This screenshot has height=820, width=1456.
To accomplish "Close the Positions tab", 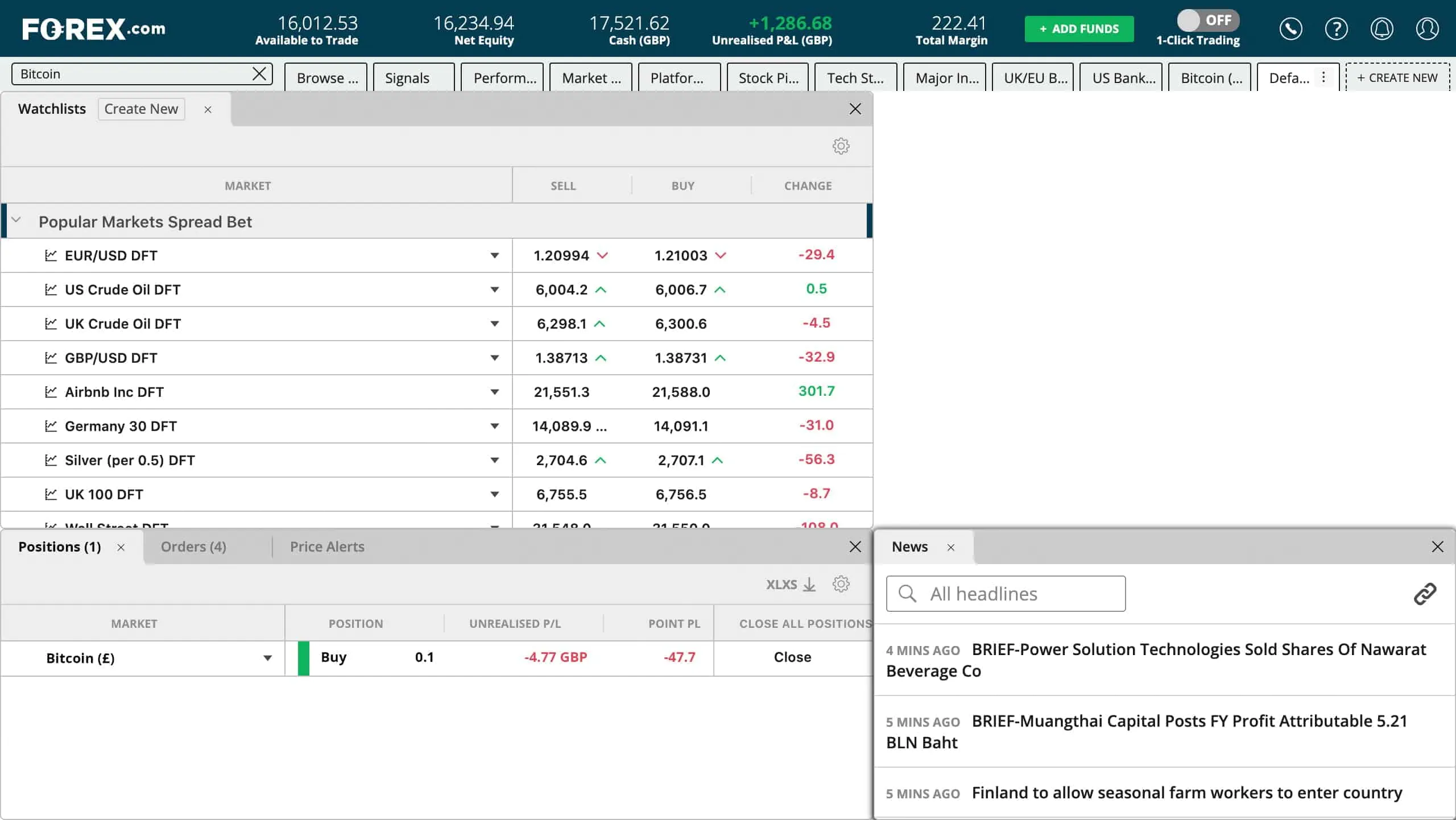I will pos(121,547).
